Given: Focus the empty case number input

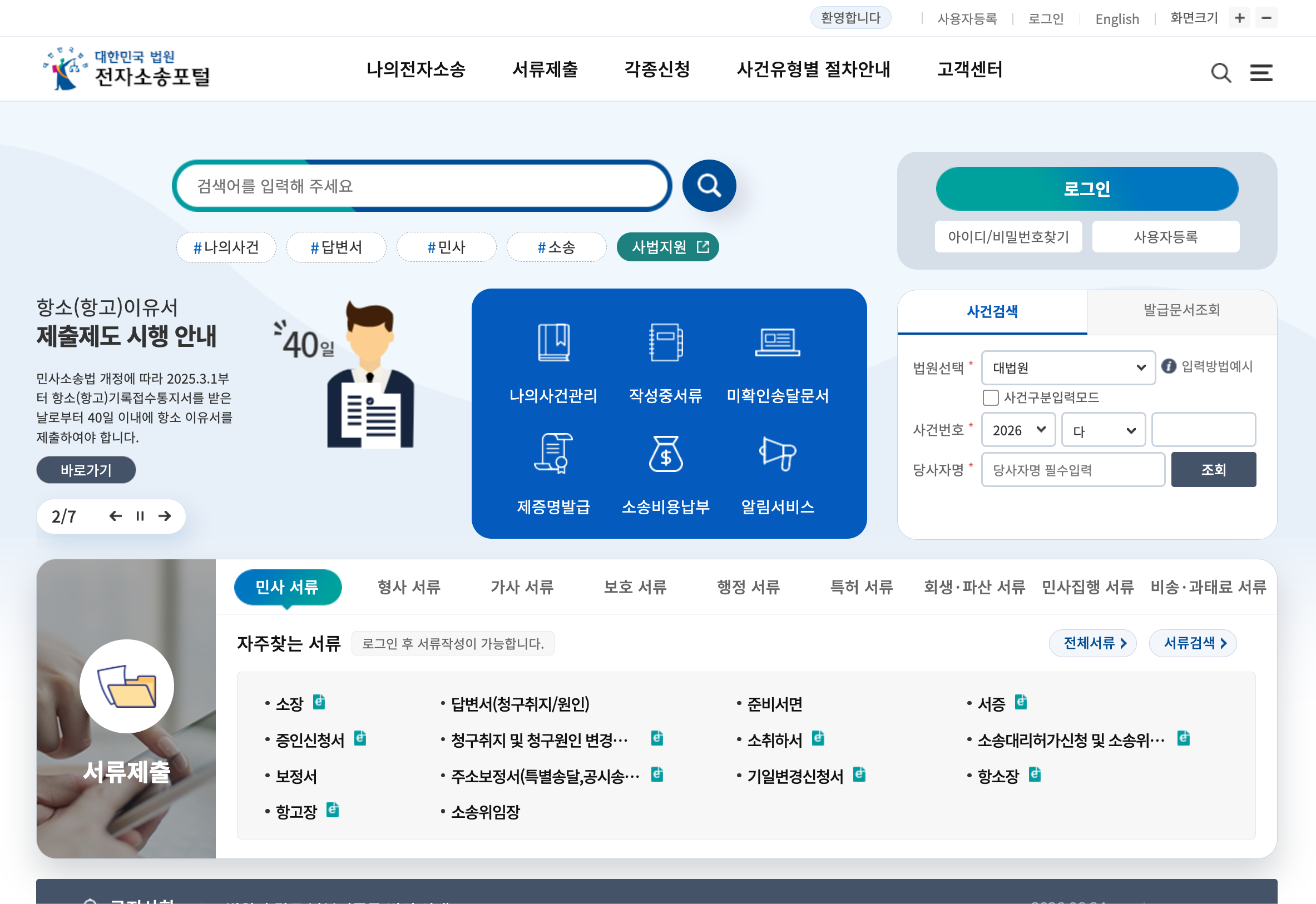Looking at the screenshot, I should 1204,430.
